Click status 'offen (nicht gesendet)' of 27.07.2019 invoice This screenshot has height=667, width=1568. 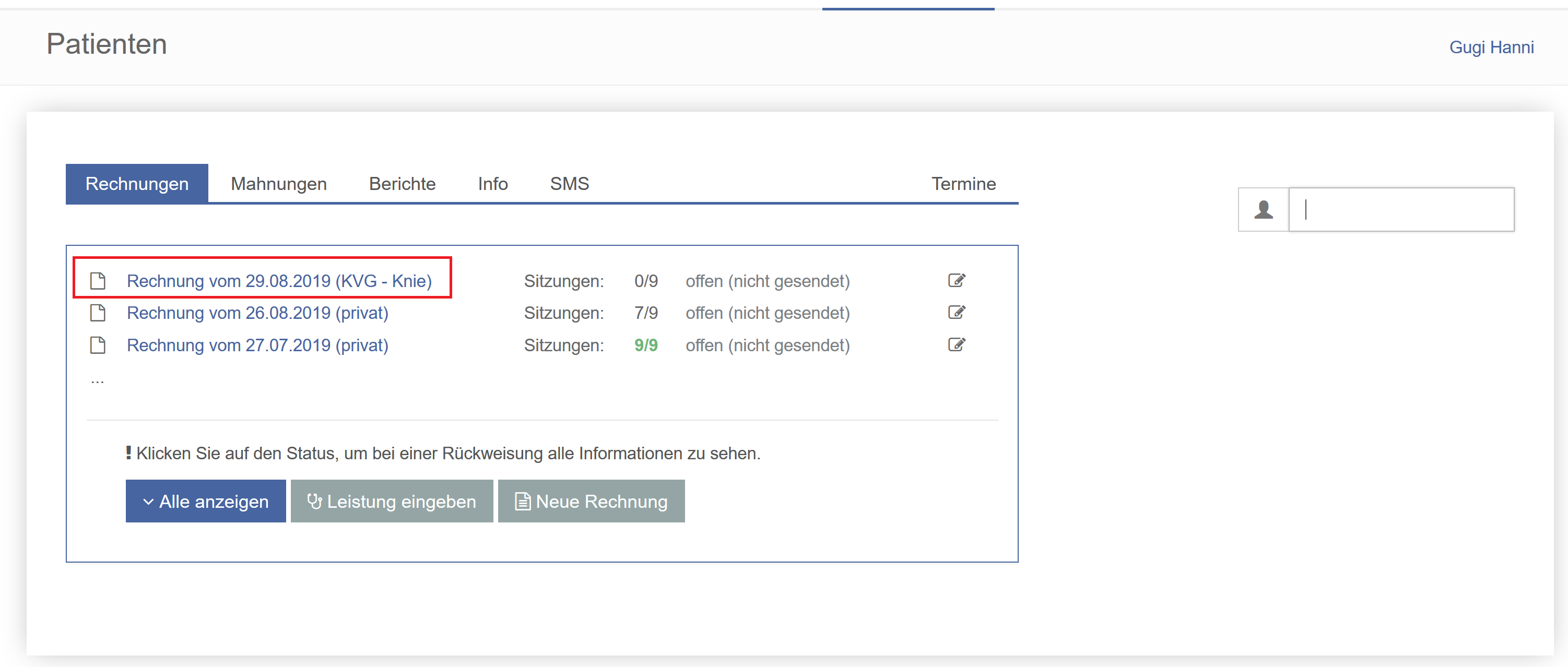[768, 345]
